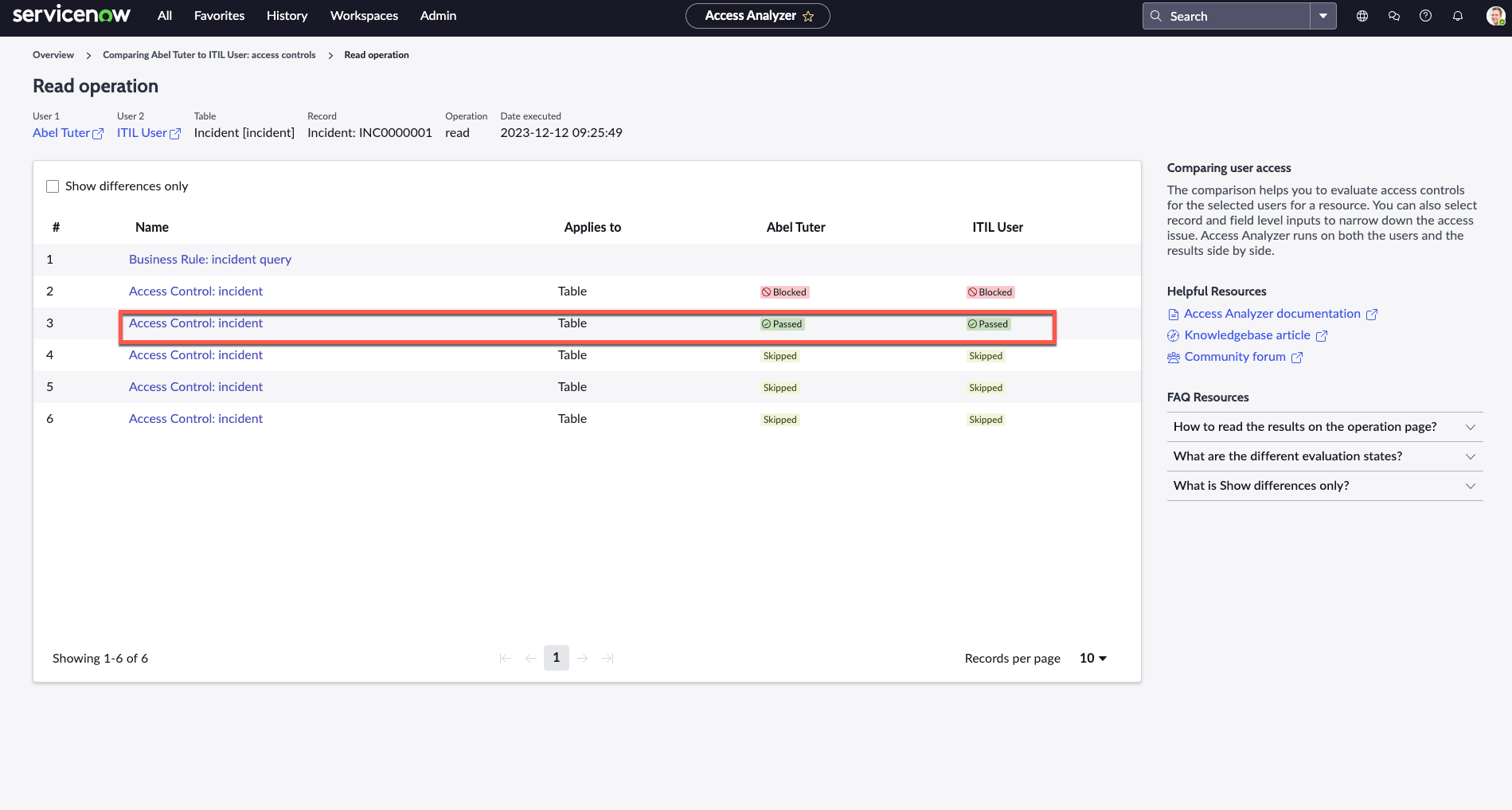Image resolution: width=1512 pixels, height=810 pixels.
Task: Click date executed 2023-12-12 09:25:49
Action: coord(561,133)
